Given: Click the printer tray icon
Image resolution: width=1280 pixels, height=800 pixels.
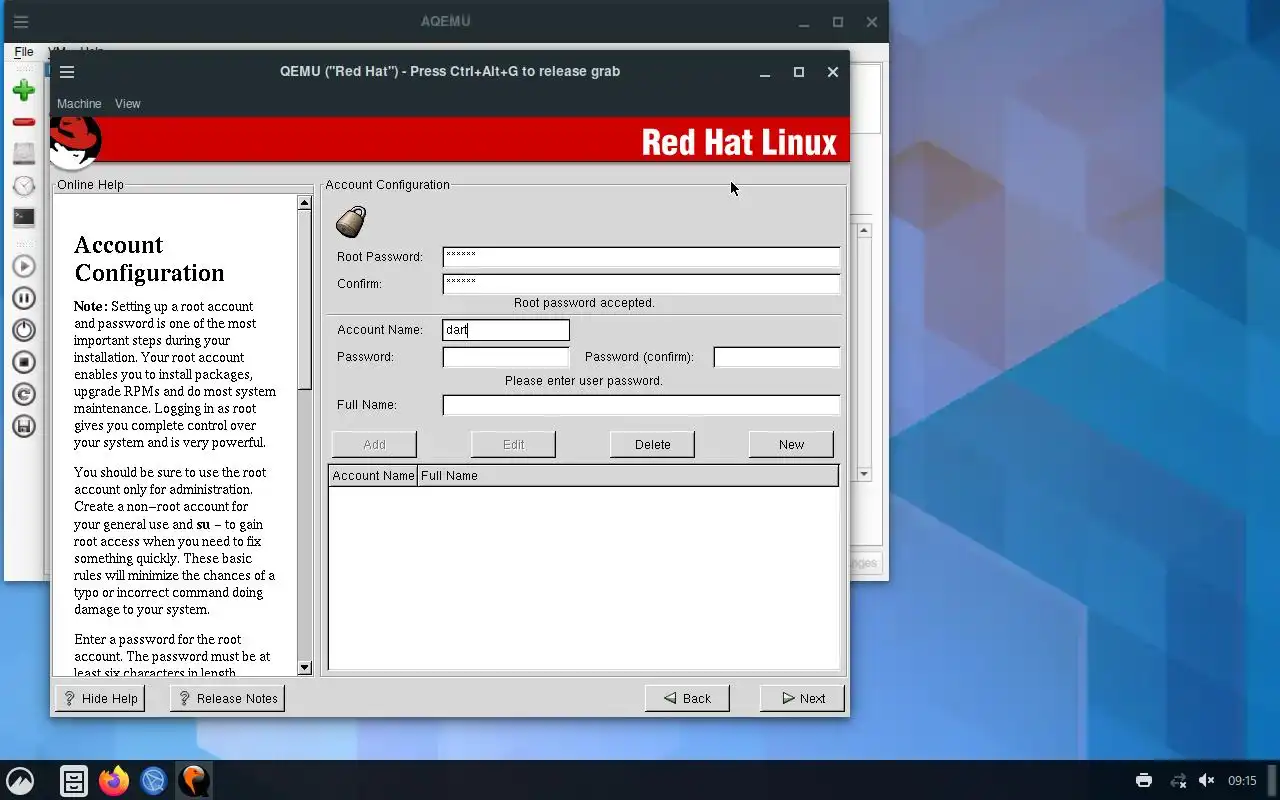Looking at the screenshot, I should click(x=1144, y=781).
